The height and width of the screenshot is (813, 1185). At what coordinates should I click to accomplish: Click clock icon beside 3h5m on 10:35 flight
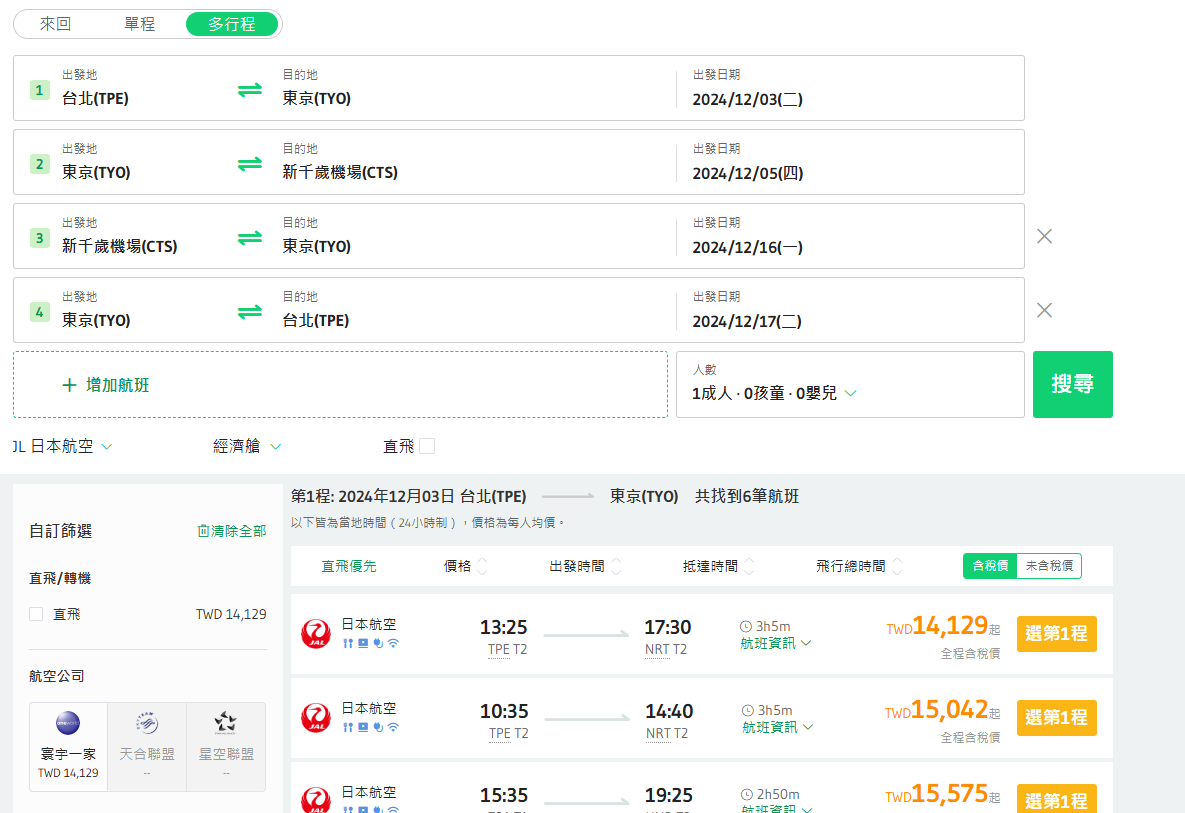(747, 710)
